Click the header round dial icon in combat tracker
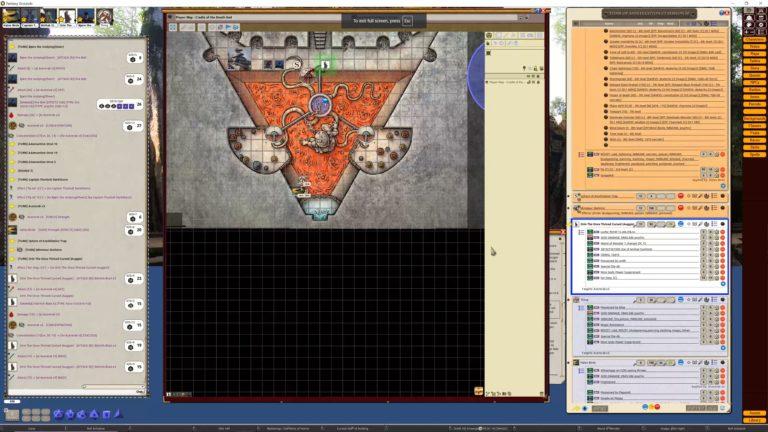768x432 pixels. coord(706,24)
